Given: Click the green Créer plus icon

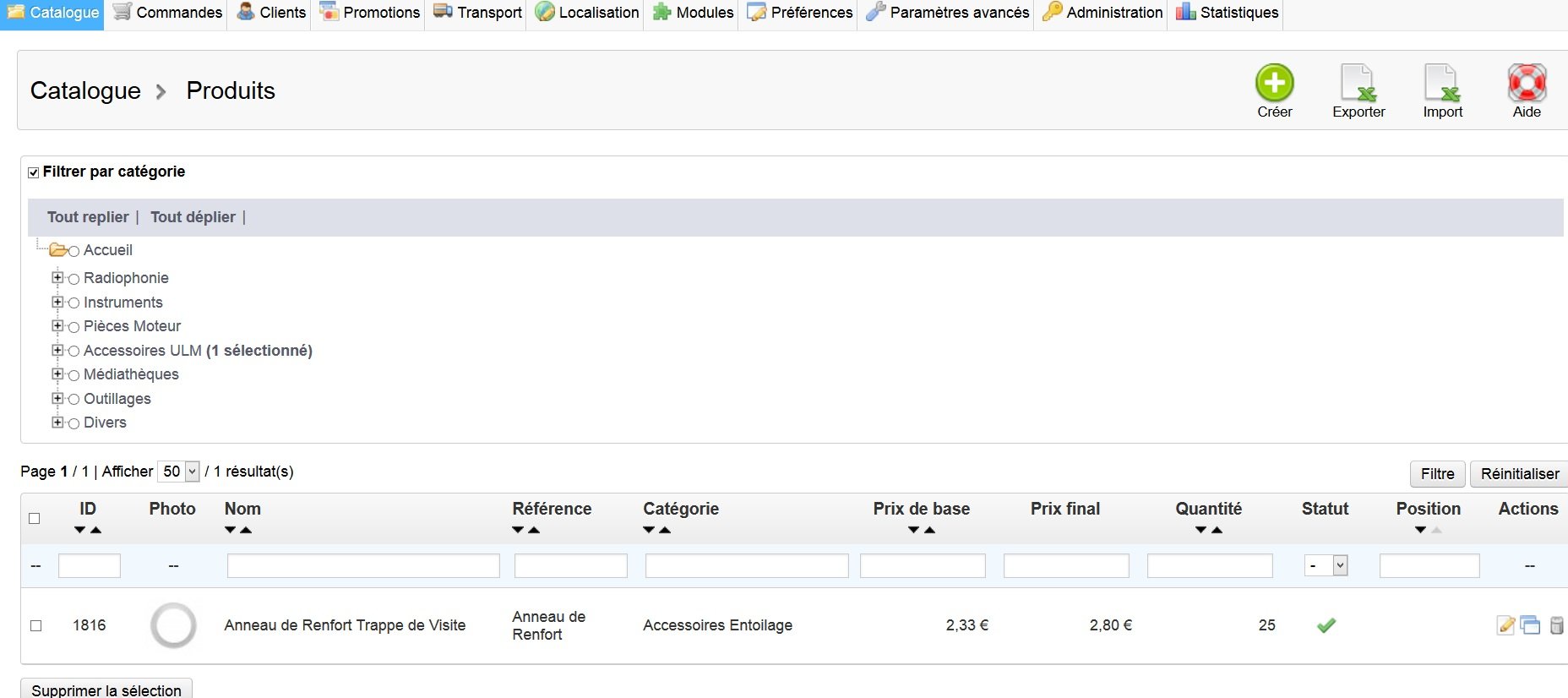Looking at the screenshot, I should coord(1274,84).
